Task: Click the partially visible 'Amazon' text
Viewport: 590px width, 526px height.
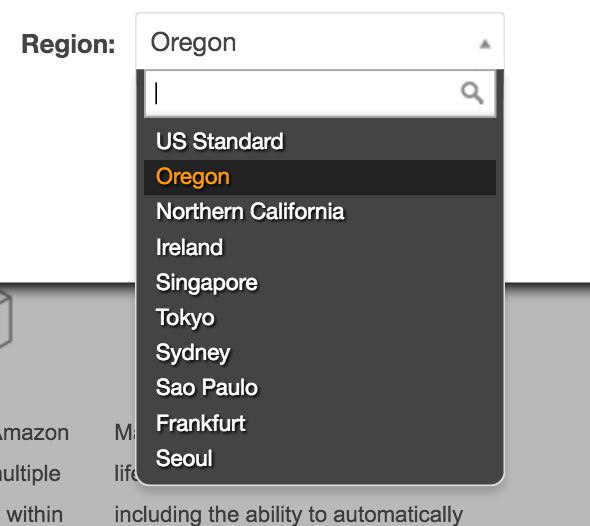Action: point(34,433)
